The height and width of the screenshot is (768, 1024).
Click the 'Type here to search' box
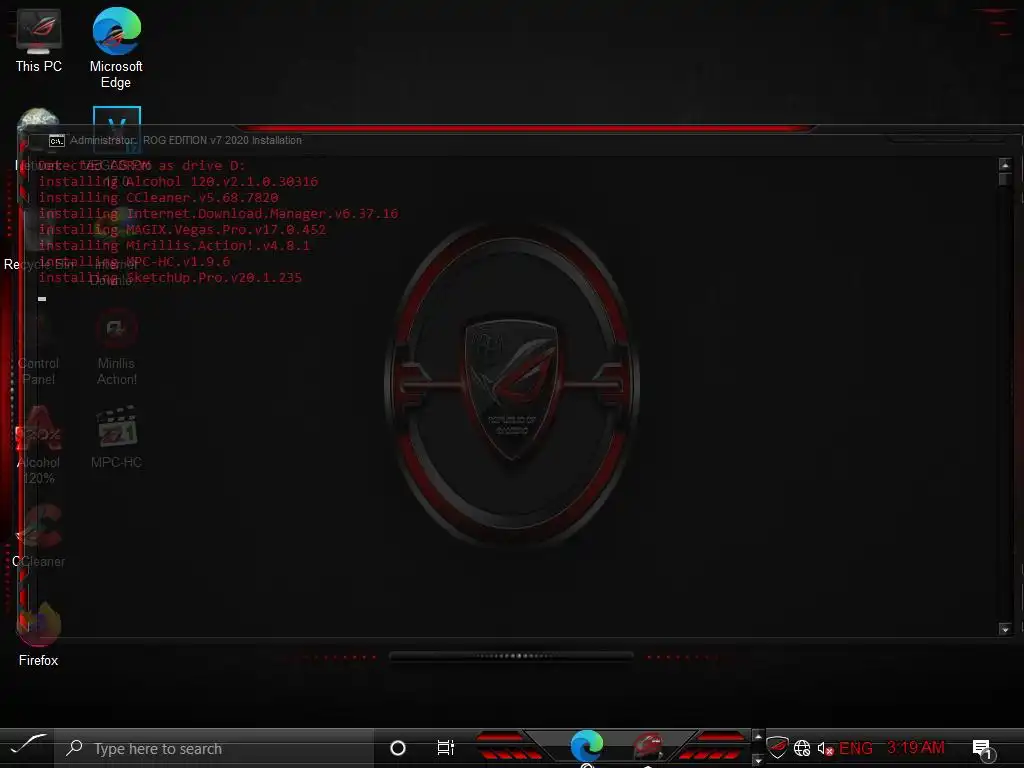(x=214, y=748)
